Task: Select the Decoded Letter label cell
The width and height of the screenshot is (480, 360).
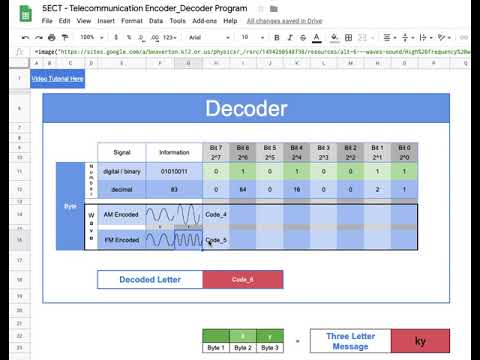Action: click(150, 280)
